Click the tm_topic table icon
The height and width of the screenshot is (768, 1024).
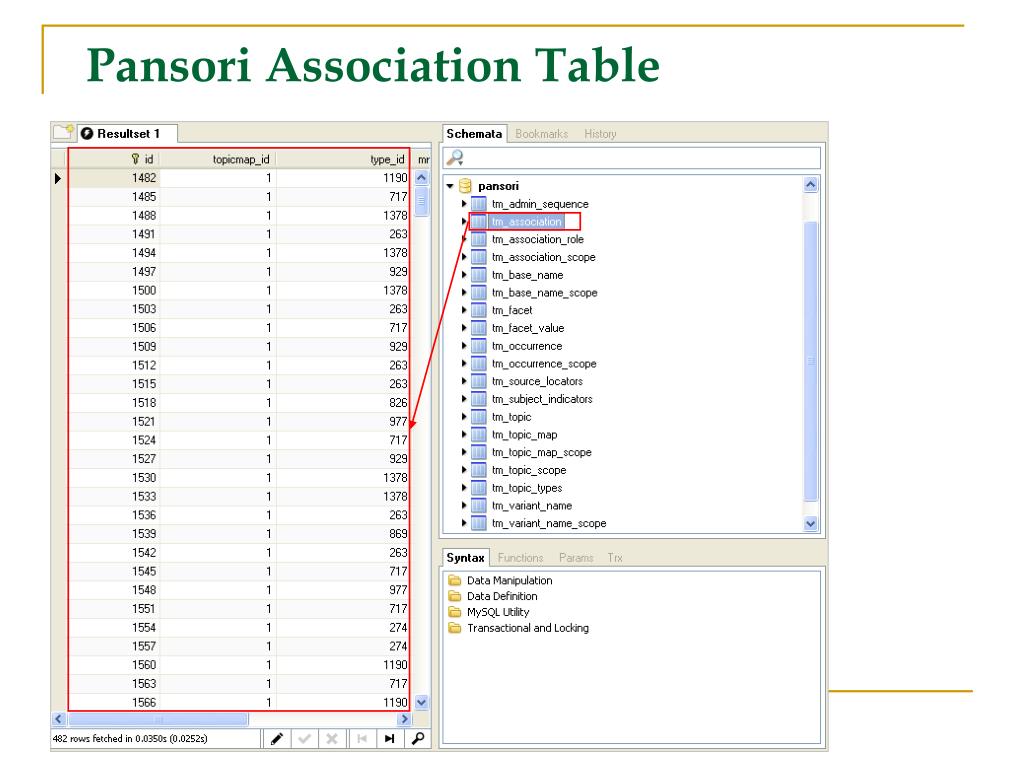(479, 417)
